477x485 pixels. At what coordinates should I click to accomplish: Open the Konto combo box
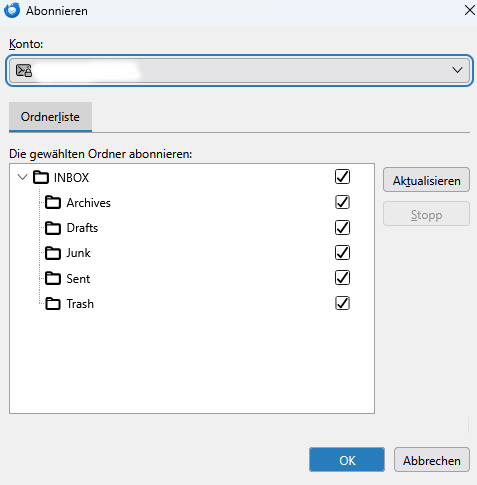[239, 70]
